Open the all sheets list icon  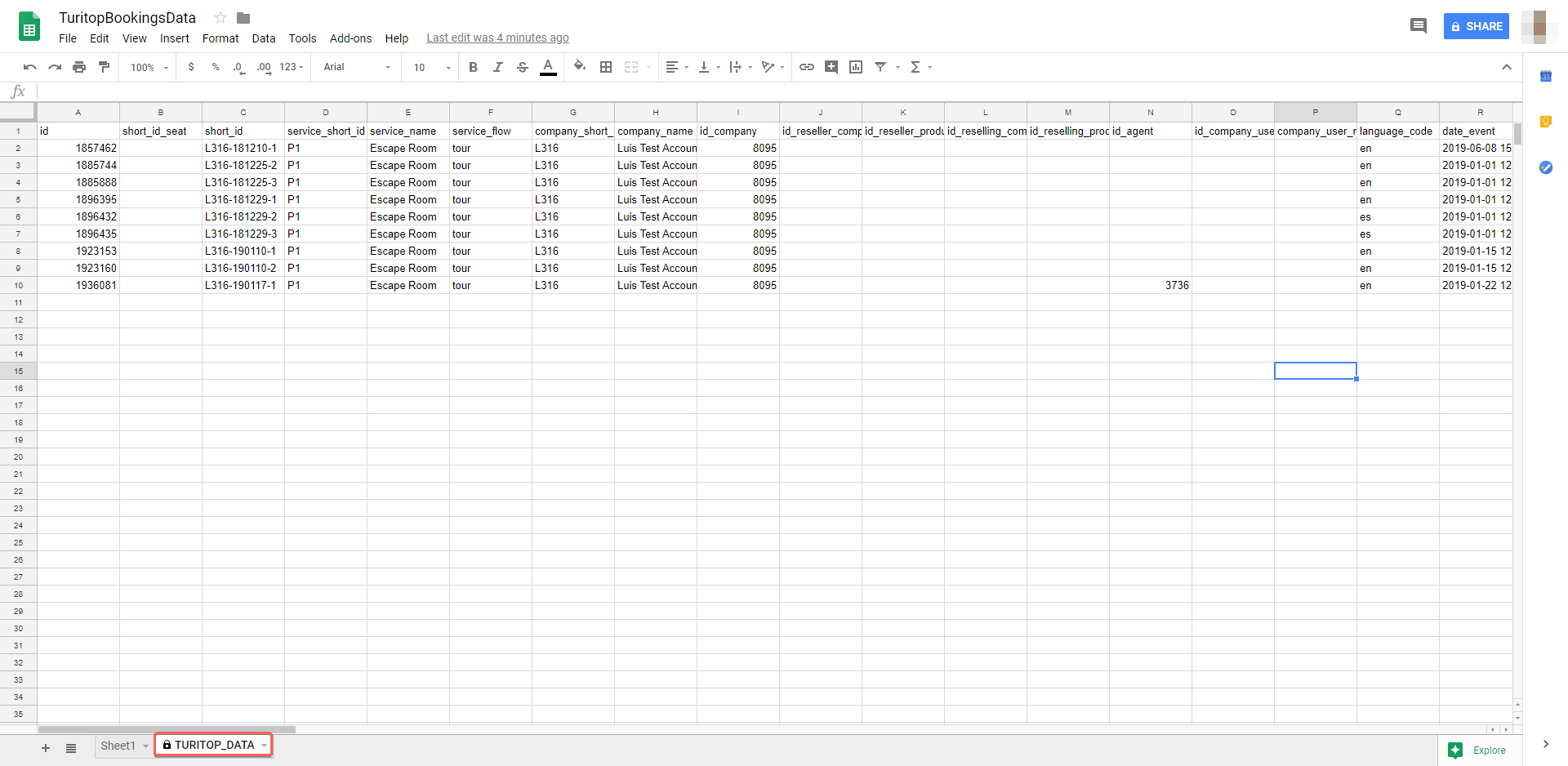[x=71, y=748]
